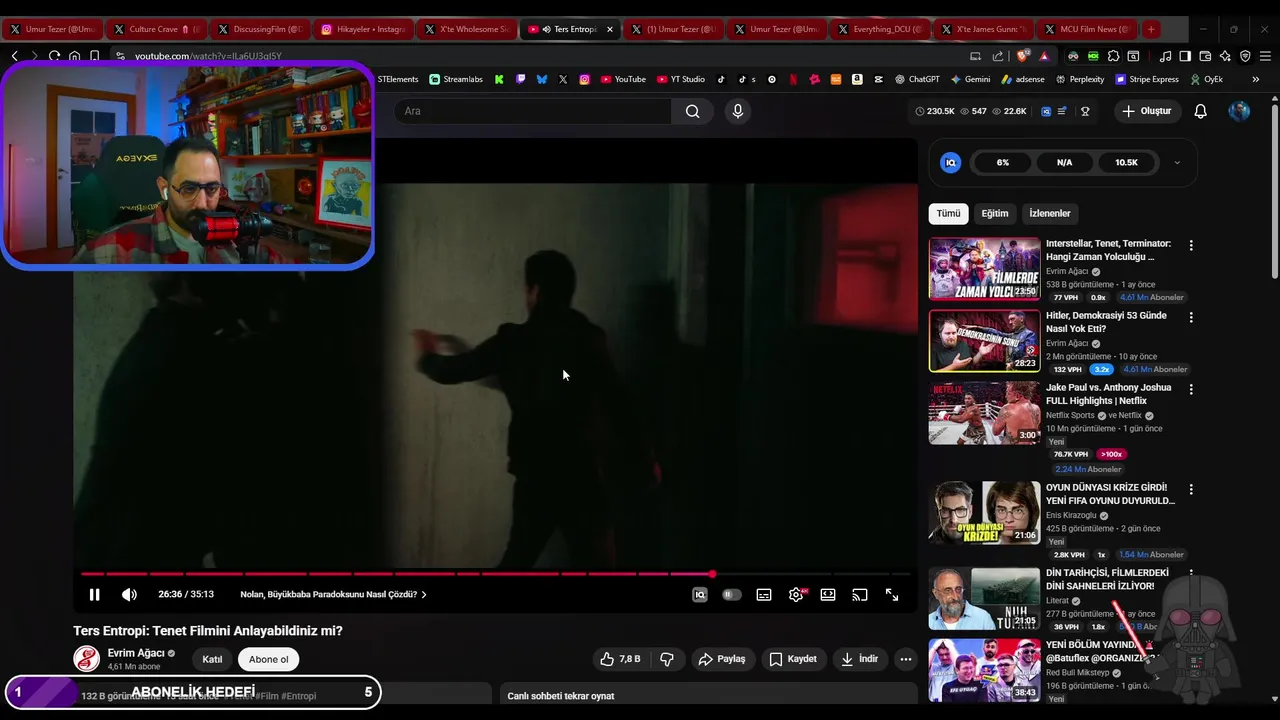Open the YT Studio bookmark
This screenshot has width=1280, height=720.
click(x=681, y=79)
